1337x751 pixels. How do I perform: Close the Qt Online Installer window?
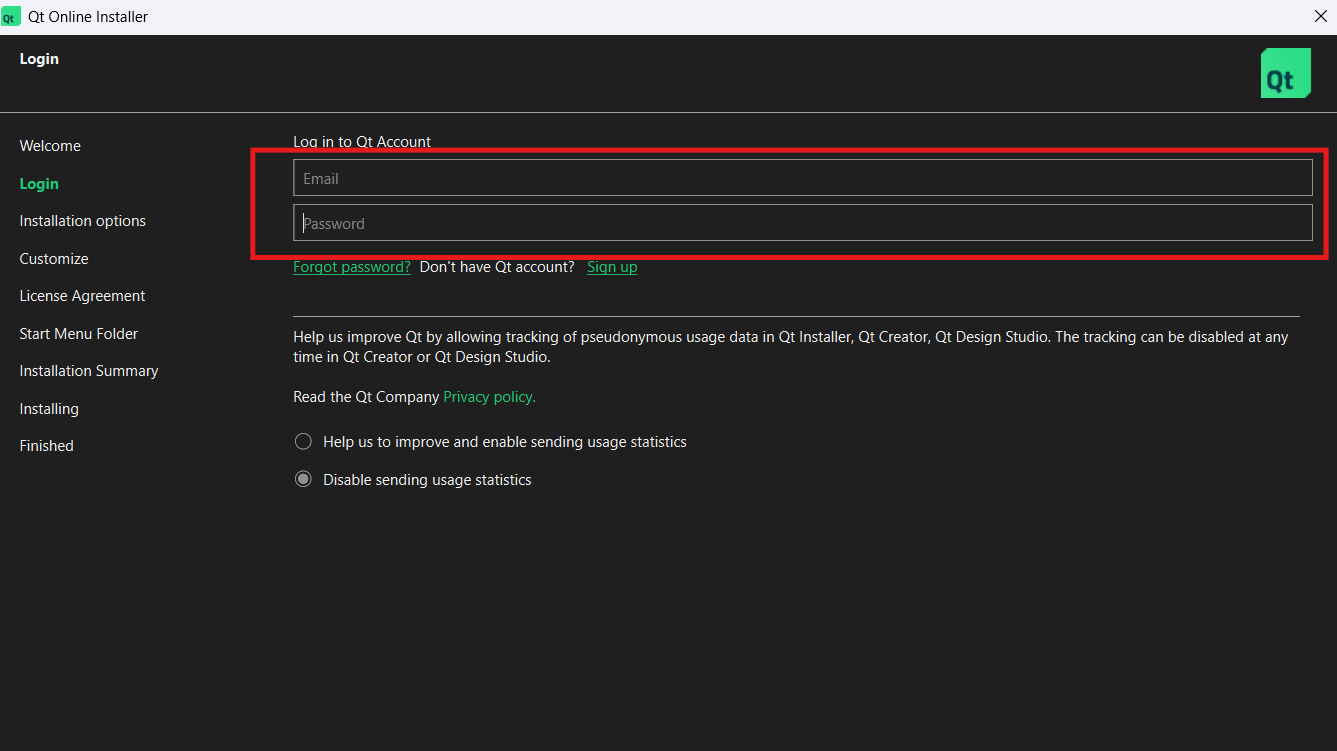[1320, 16]
